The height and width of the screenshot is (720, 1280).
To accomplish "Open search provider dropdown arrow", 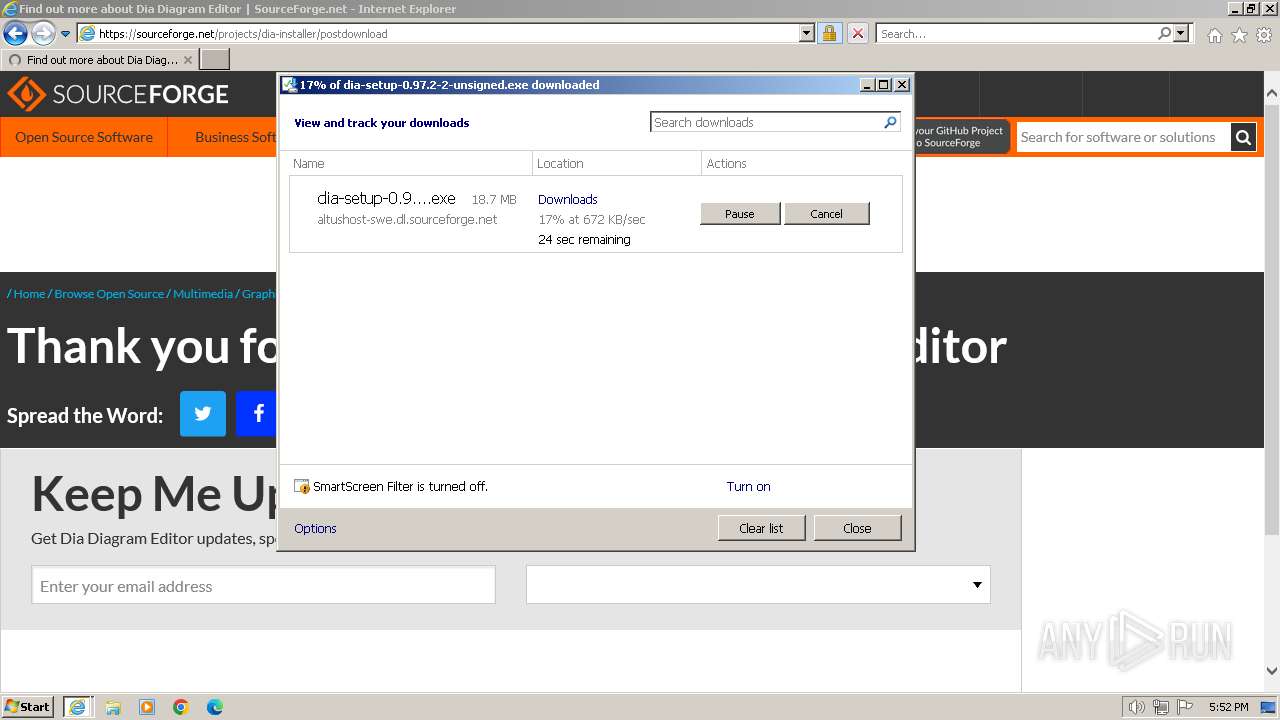I will tap(1181, 33).
